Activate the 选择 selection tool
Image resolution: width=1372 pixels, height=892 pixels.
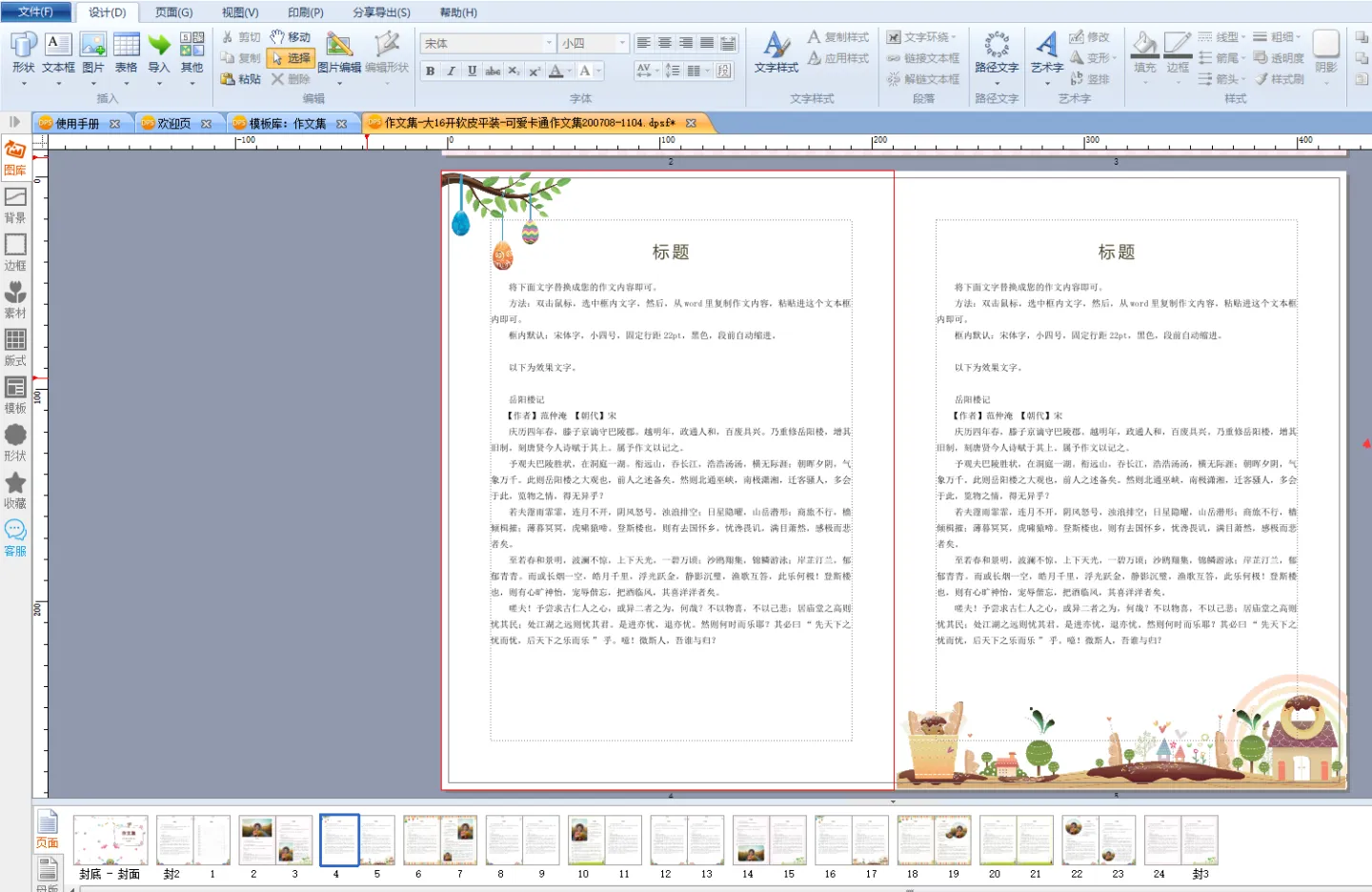pyautogui.click(x=291, y=58)
